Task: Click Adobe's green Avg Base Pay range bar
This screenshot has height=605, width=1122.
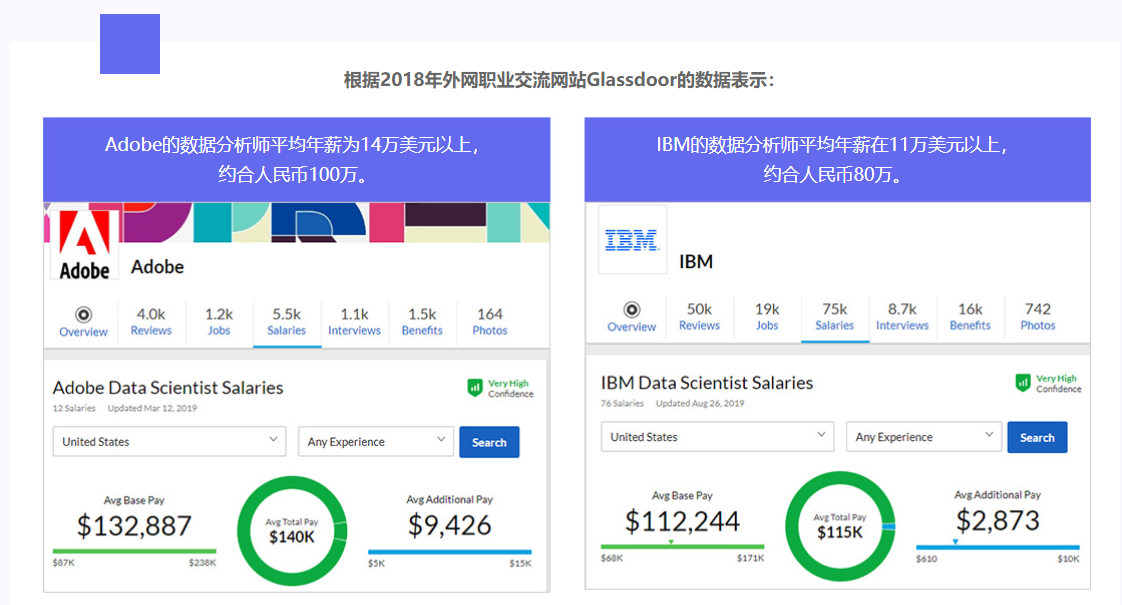Action: [135, 551]
